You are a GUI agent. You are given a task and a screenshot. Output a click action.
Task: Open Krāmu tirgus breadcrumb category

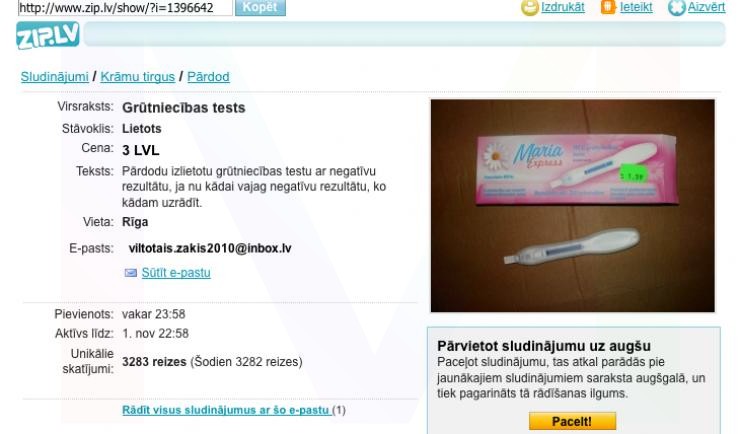(137, 76)
